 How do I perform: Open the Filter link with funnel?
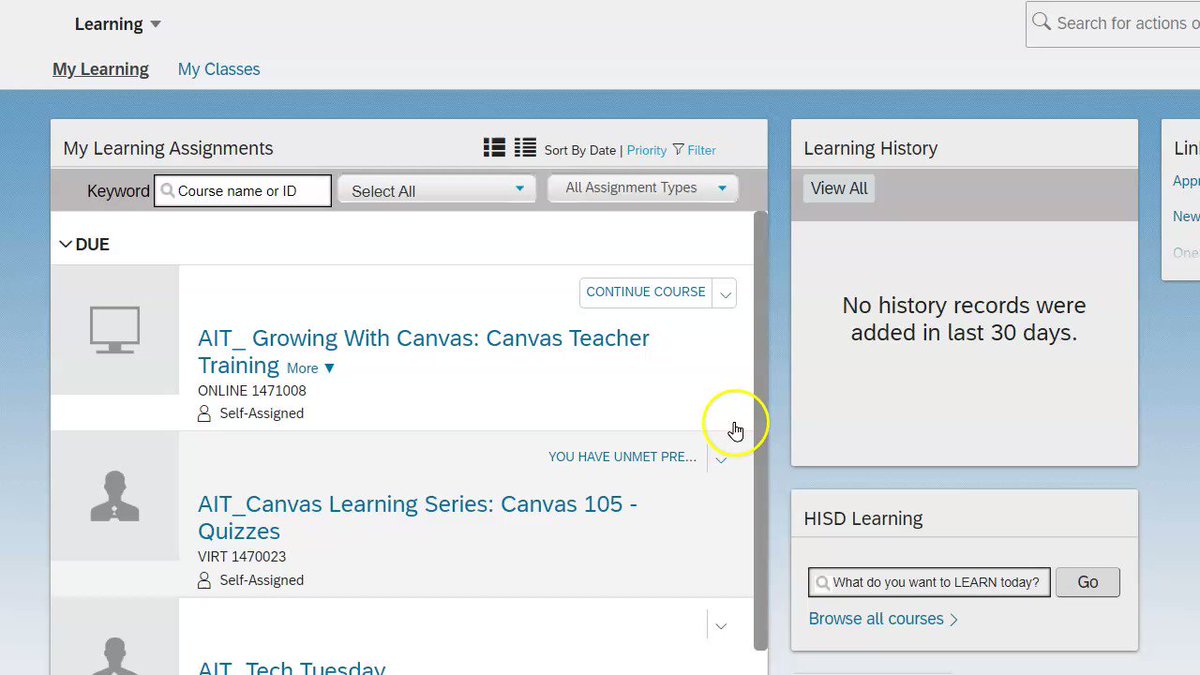694,150
